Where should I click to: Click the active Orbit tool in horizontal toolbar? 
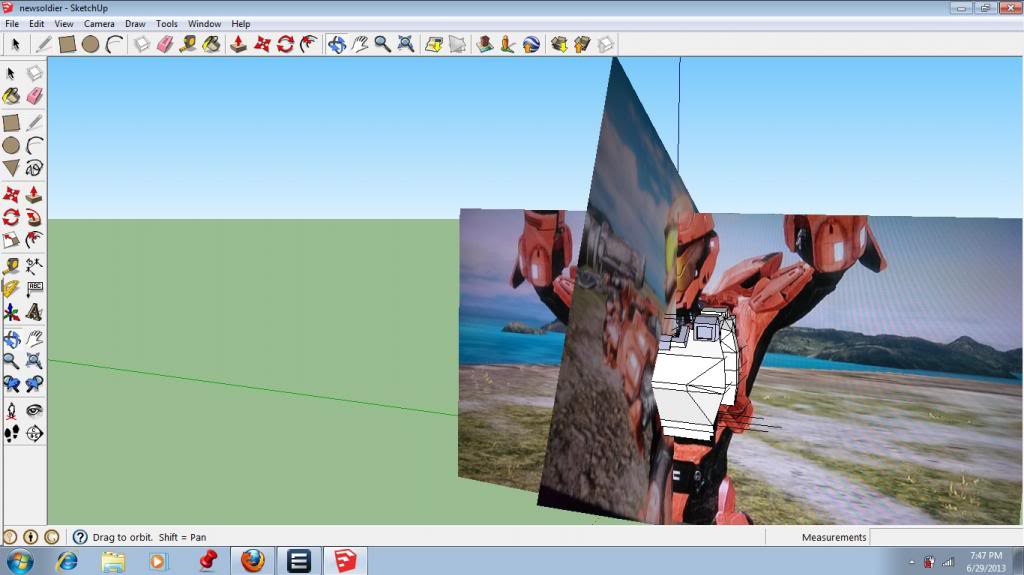(336, 44)
